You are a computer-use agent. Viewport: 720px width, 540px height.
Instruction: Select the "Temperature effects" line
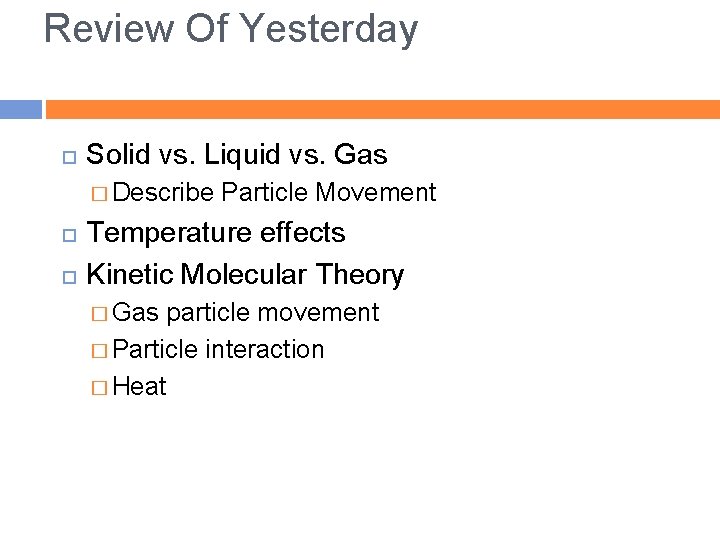(216, 233)
